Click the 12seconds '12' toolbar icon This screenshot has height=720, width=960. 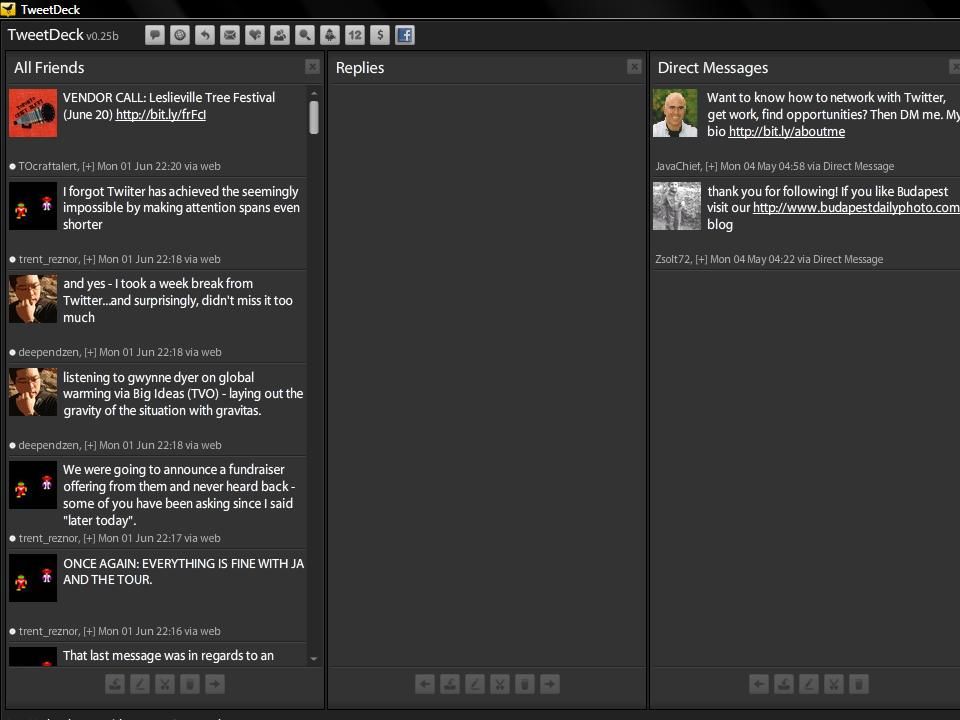(x=355, y=35)
